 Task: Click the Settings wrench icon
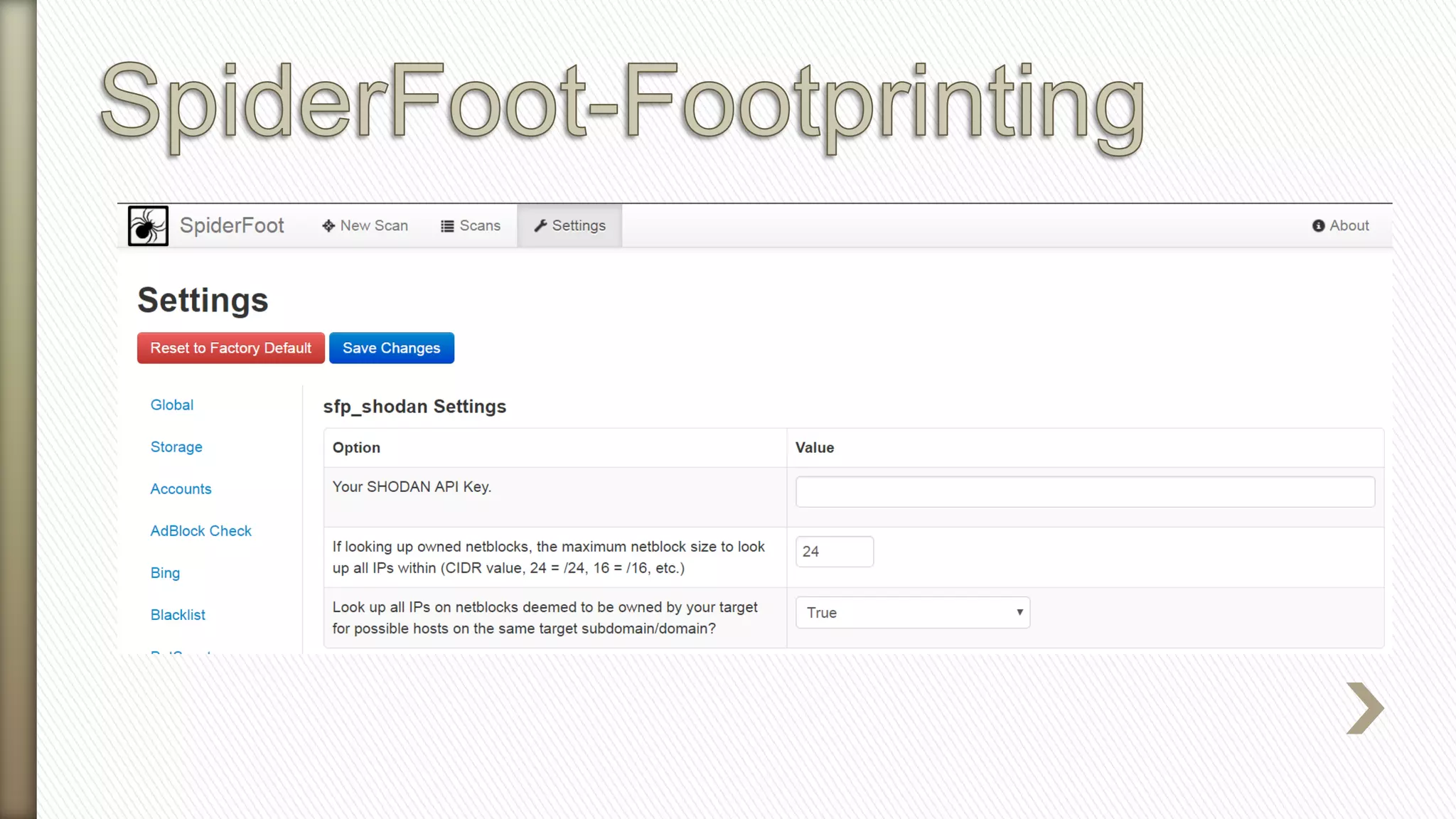click(540, 226)
